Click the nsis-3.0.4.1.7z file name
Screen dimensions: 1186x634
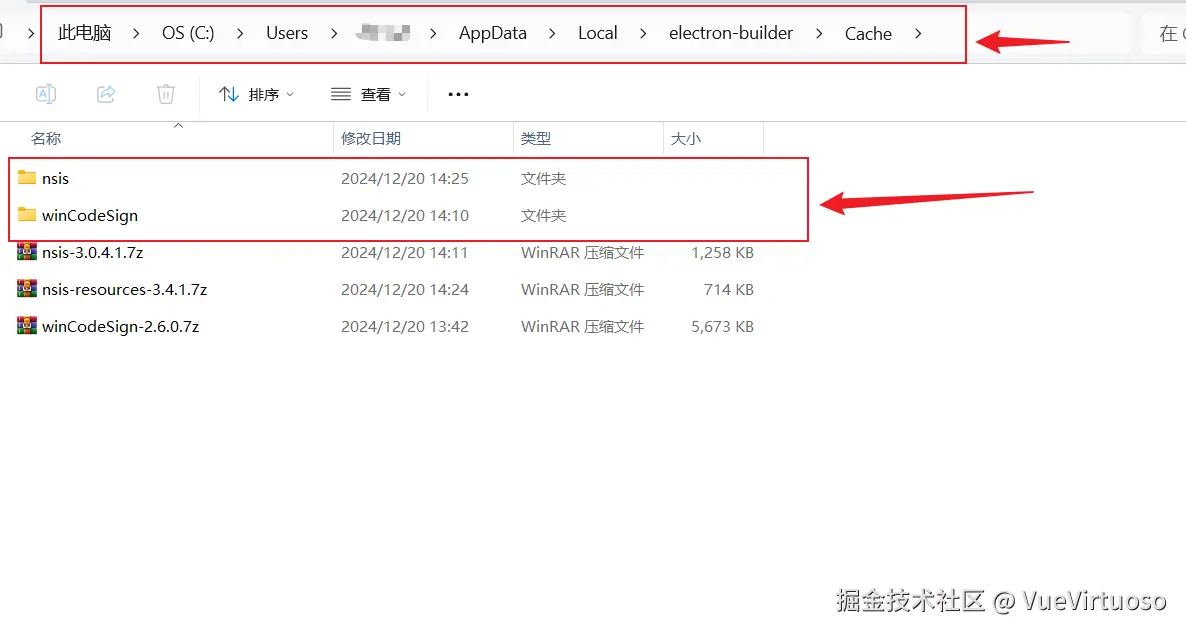92,253
